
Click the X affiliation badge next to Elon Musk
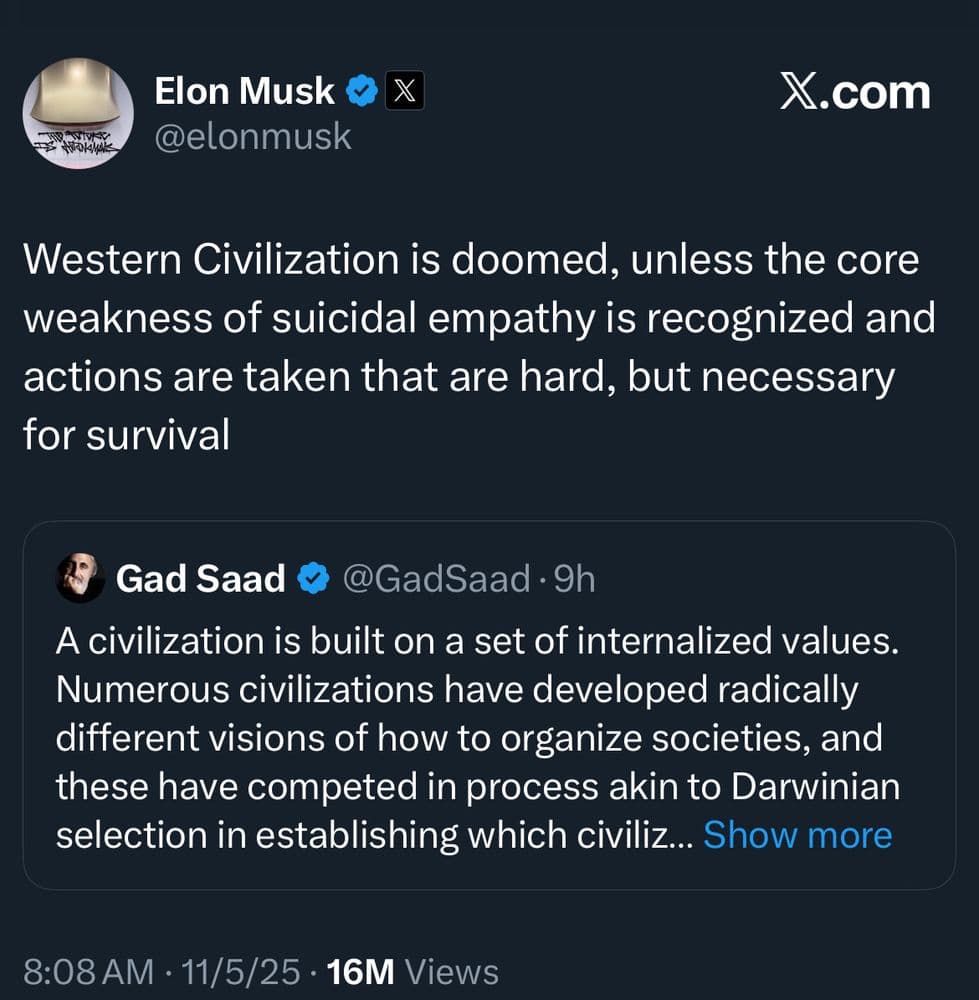404,93
